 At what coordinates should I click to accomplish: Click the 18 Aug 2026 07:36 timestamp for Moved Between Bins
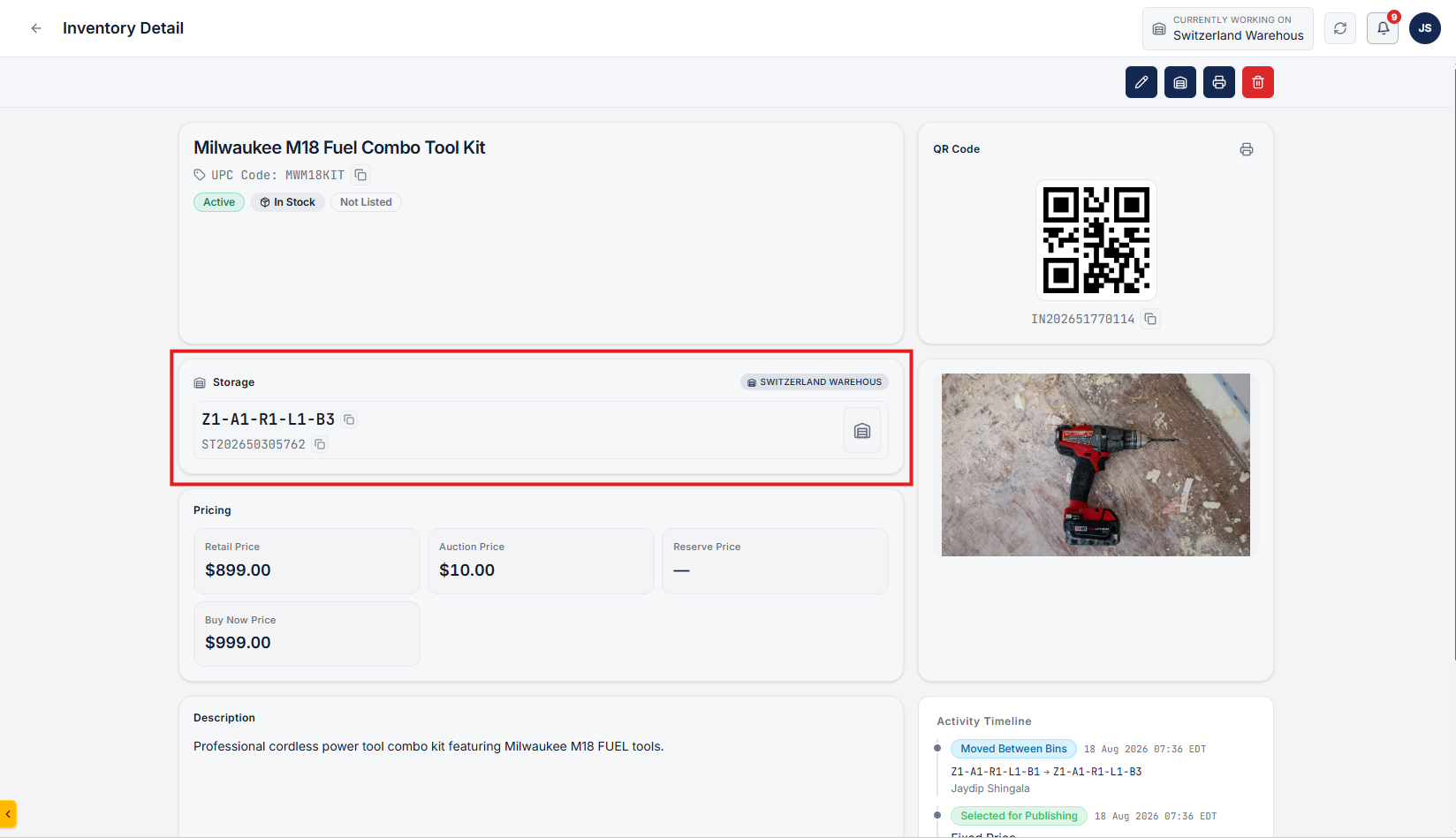pos(1145,749)
